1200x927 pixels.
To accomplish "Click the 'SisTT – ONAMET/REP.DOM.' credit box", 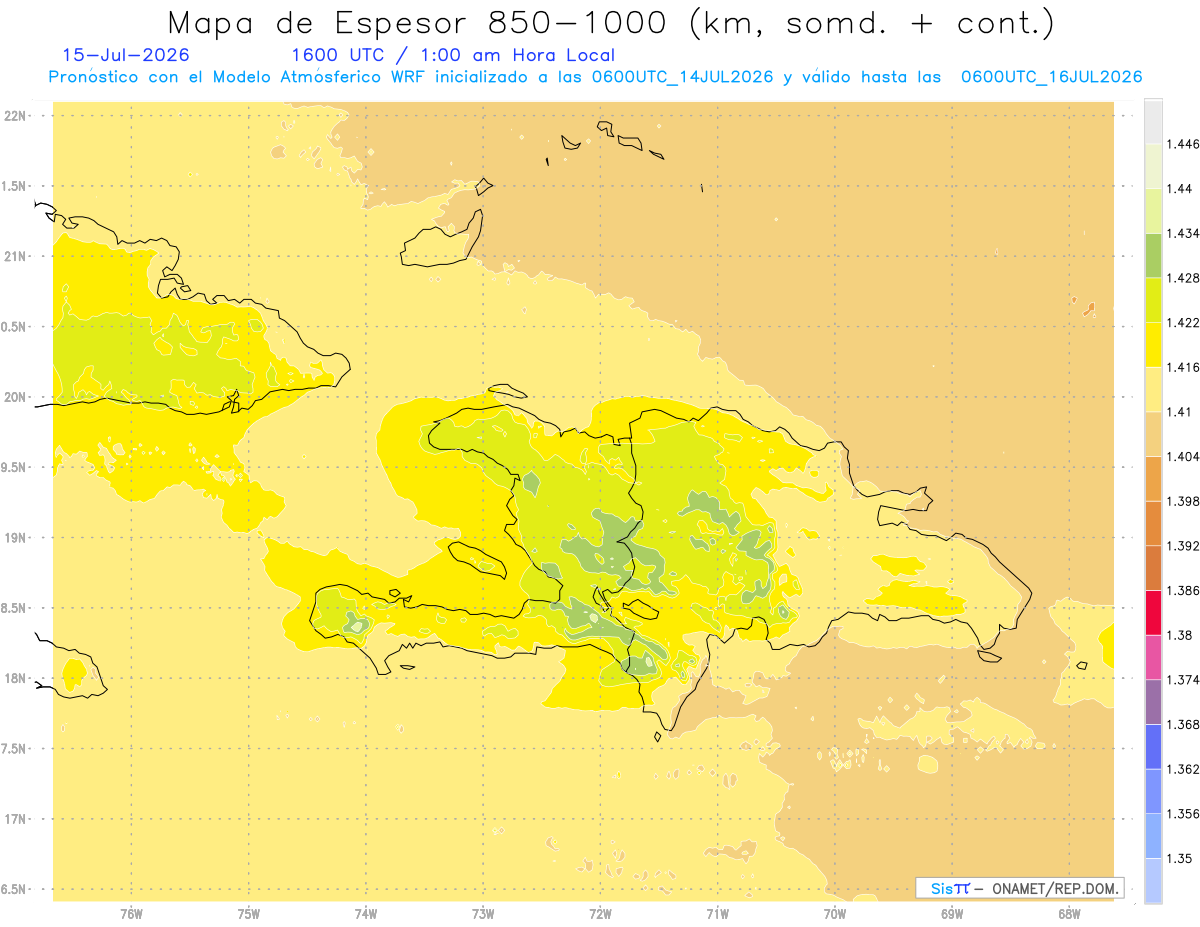I will 1020,888.
